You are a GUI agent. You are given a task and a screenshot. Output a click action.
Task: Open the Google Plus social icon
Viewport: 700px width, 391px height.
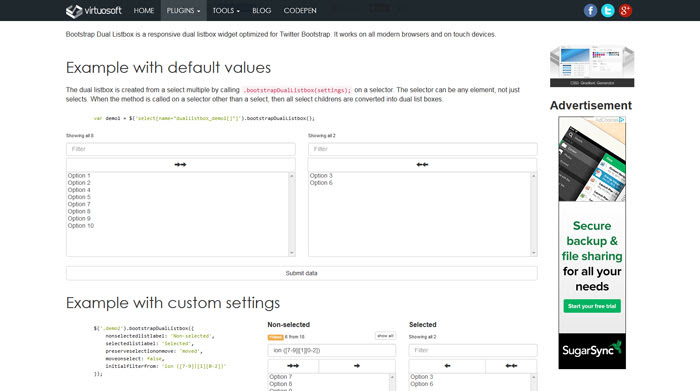[x=625, y=10]
